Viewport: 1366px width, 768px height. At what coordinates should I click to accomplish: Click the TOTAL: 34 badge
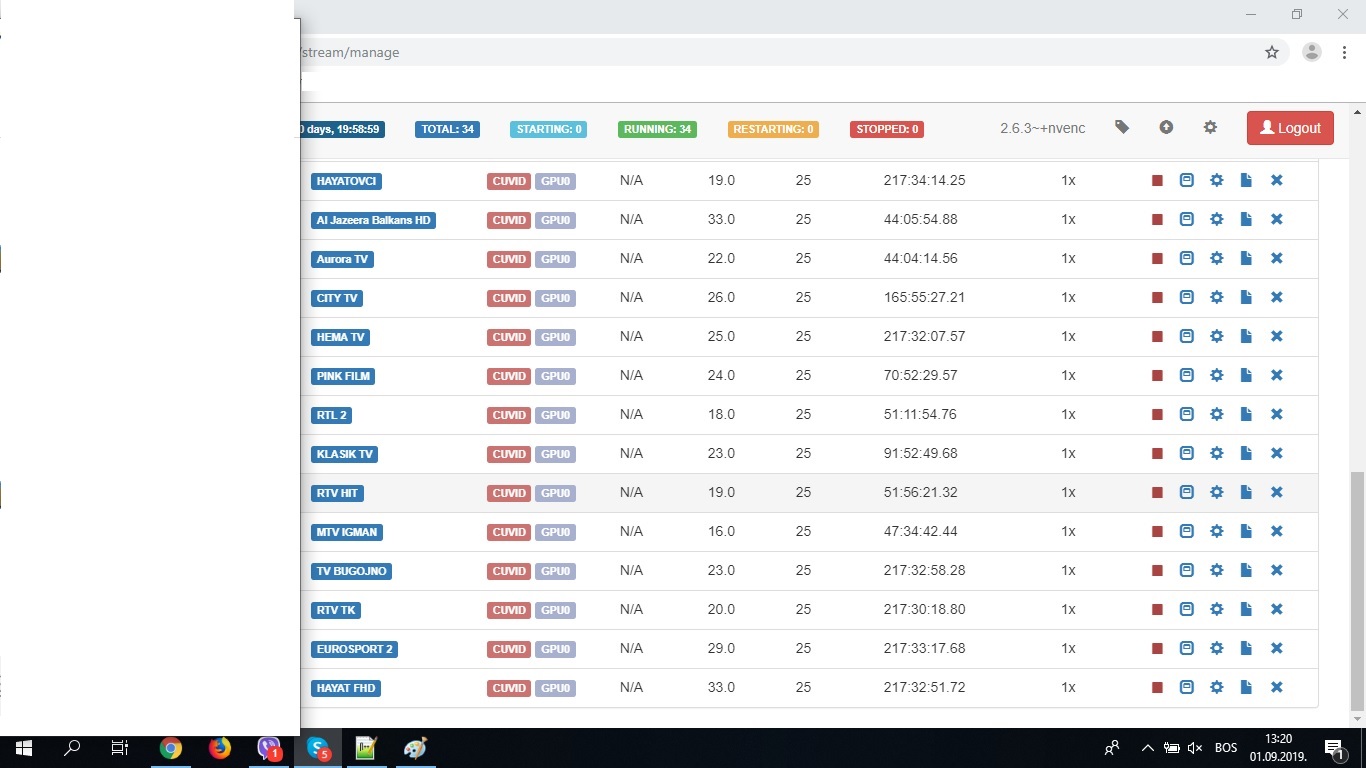(x=447, y=129)
